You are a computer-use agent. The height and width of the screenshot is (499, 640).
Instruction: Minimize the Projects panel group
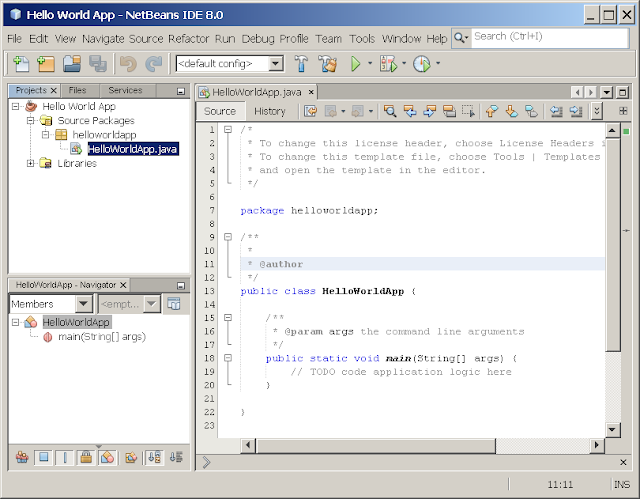(x=181, y=91)
